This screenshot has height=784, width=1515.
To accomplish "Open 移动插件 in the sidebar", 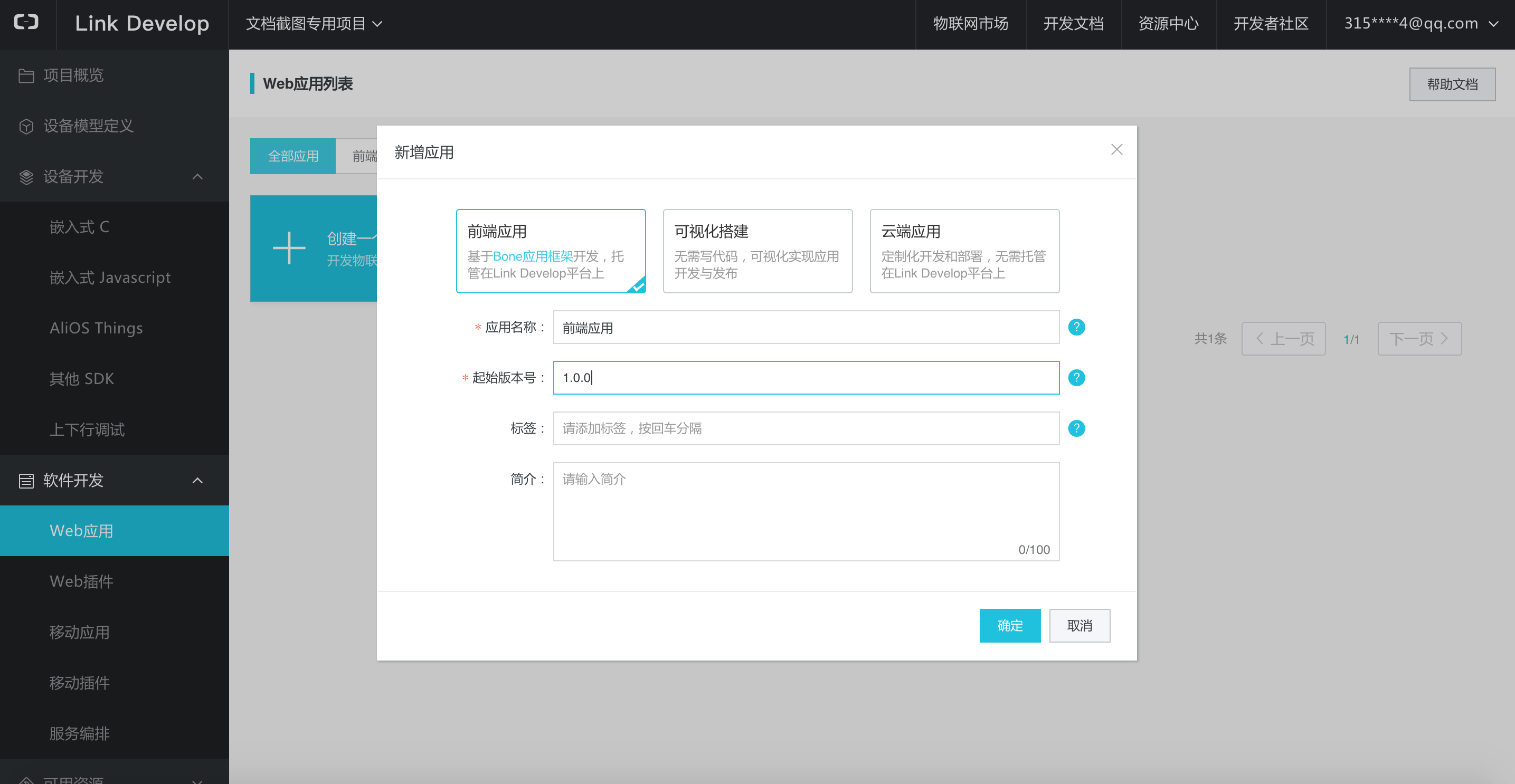I will 114,683.
